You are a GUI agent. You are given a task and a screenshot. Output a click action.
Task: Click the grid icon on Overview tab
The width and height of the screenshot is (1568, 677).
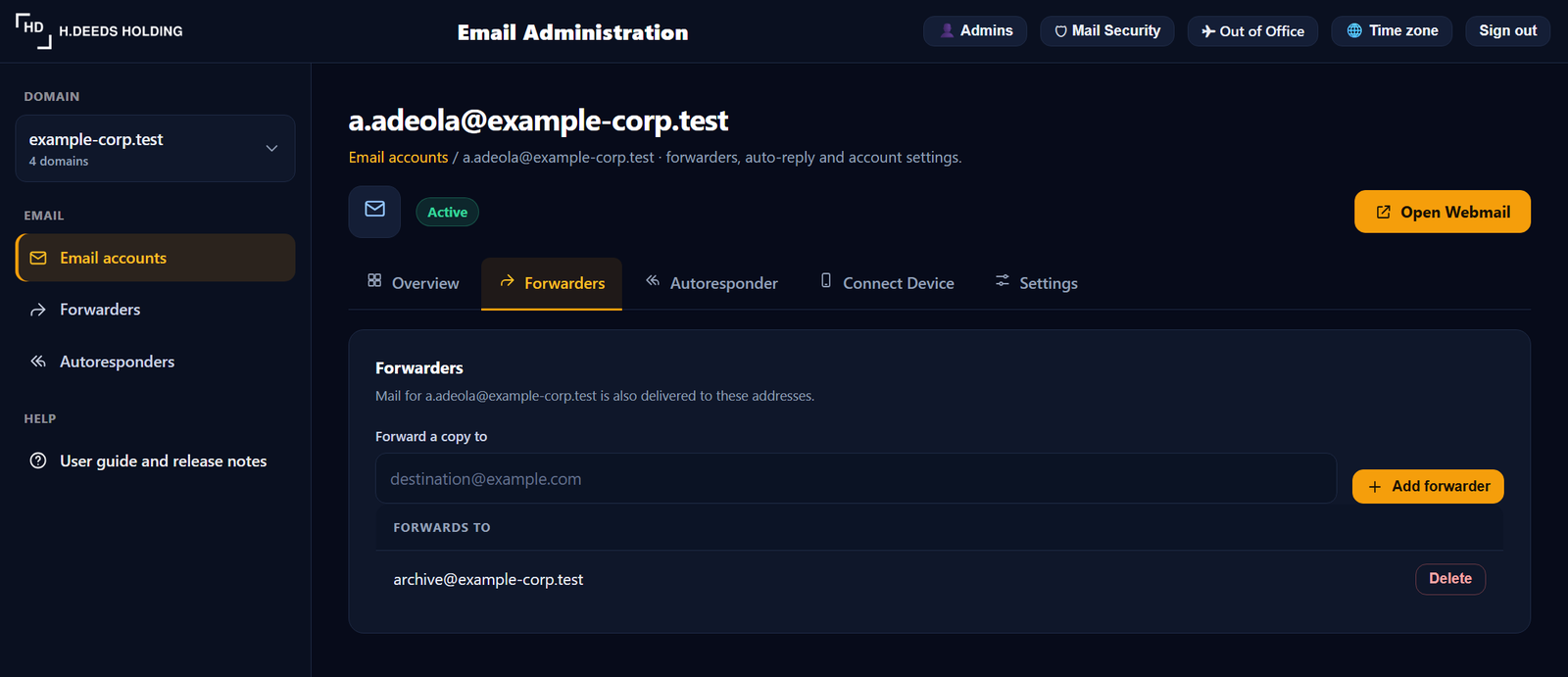tap(374, 280)
